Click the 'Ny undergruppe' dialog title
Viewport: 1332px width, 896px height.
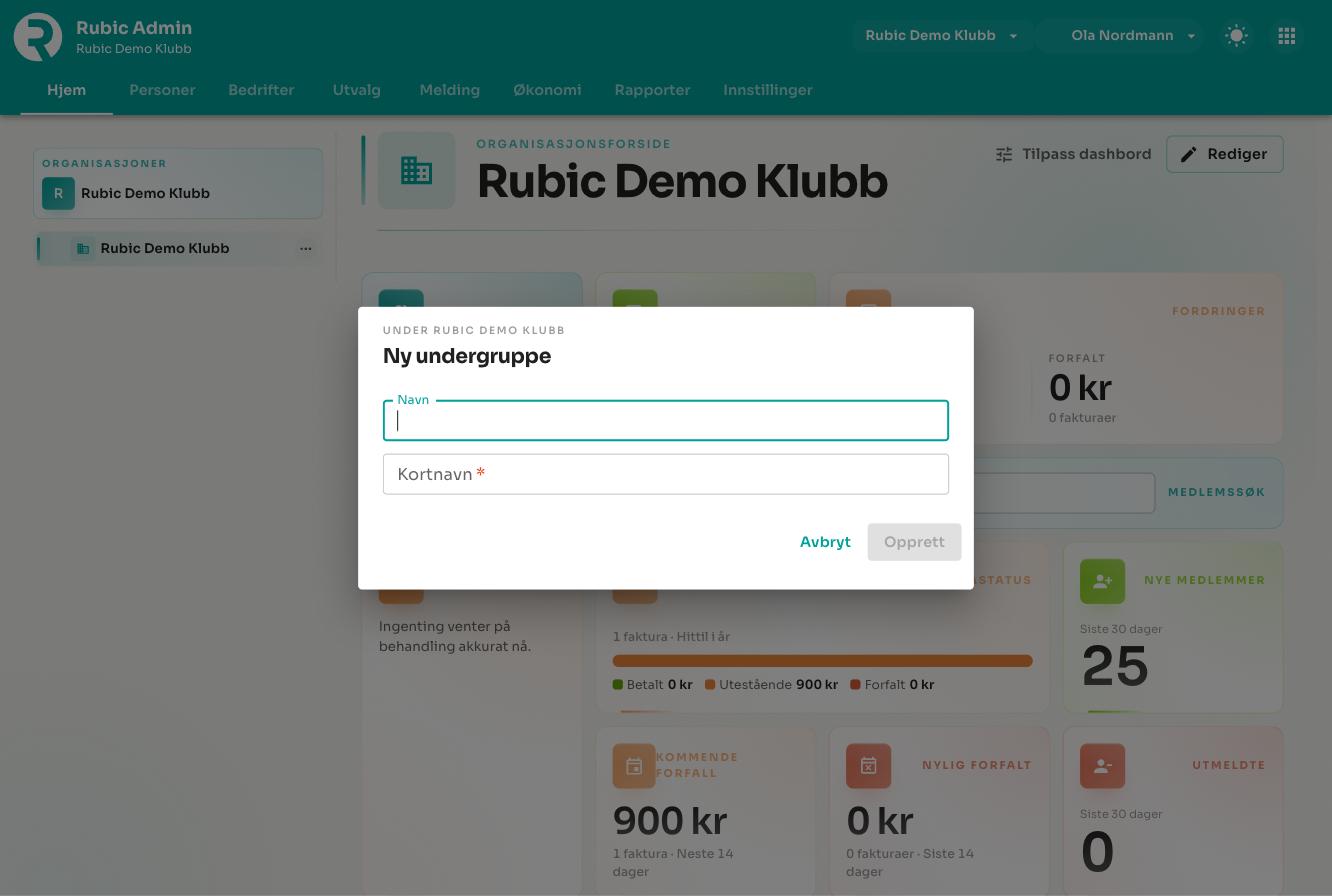point(467,356)
